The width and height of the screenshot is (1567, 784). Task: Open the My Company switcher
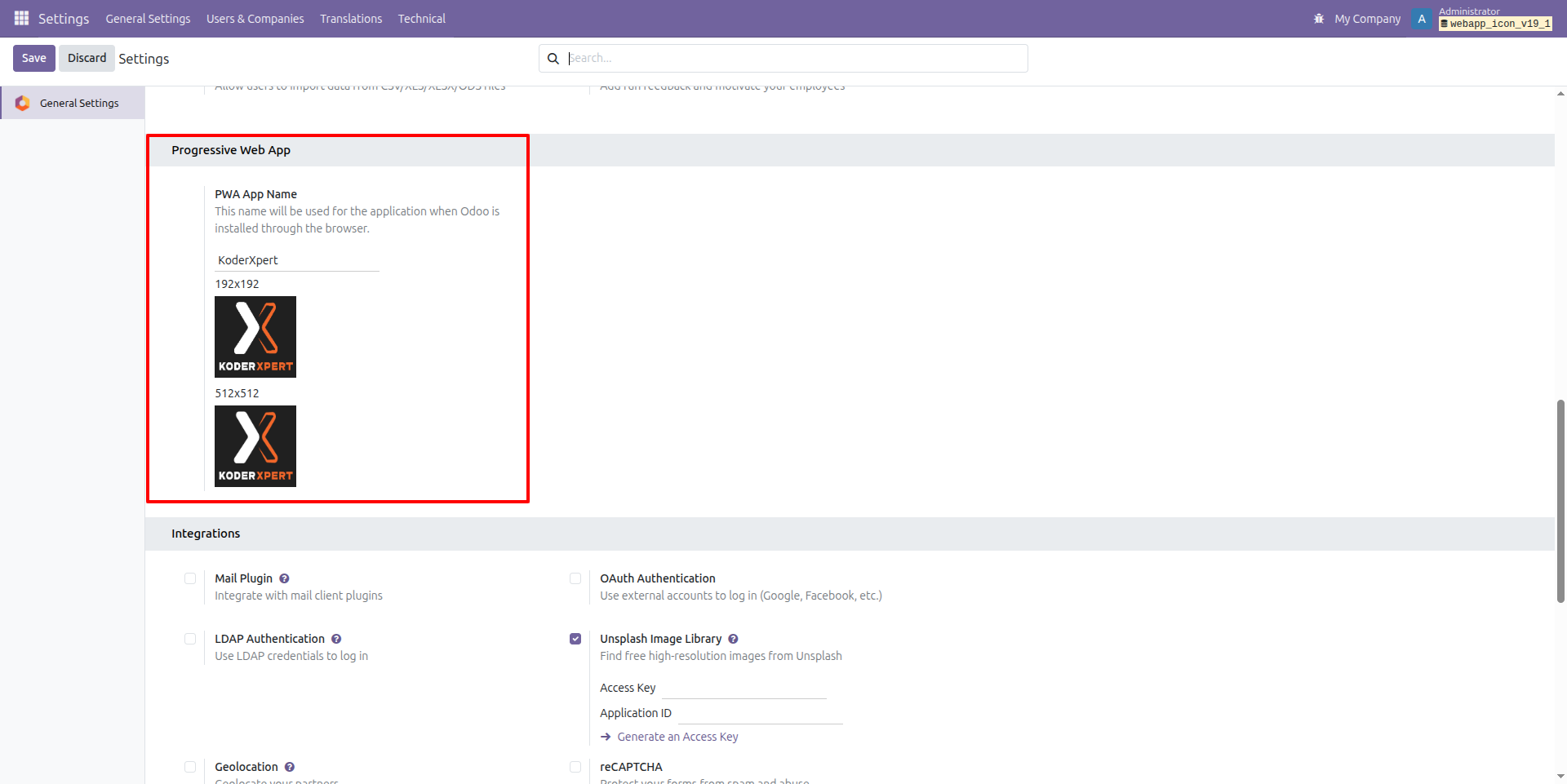[1368, 19]
